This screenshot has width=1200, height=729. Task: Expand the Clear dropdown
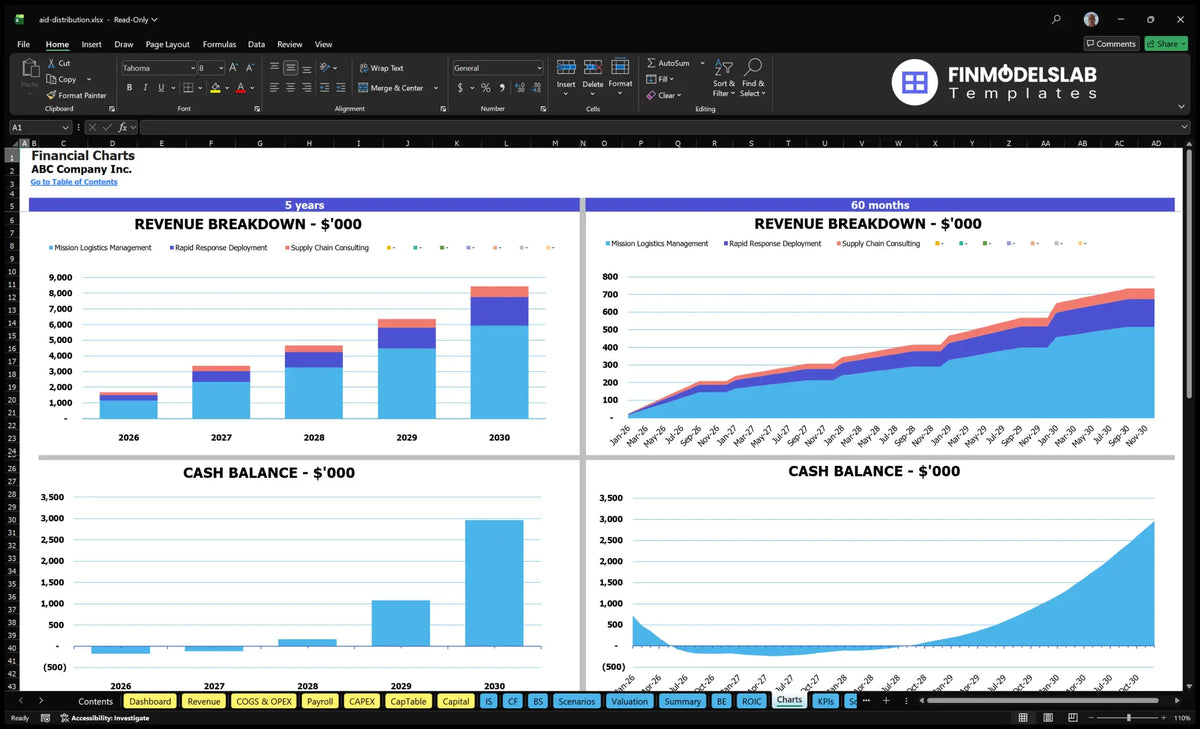click(x=679, y=96)
